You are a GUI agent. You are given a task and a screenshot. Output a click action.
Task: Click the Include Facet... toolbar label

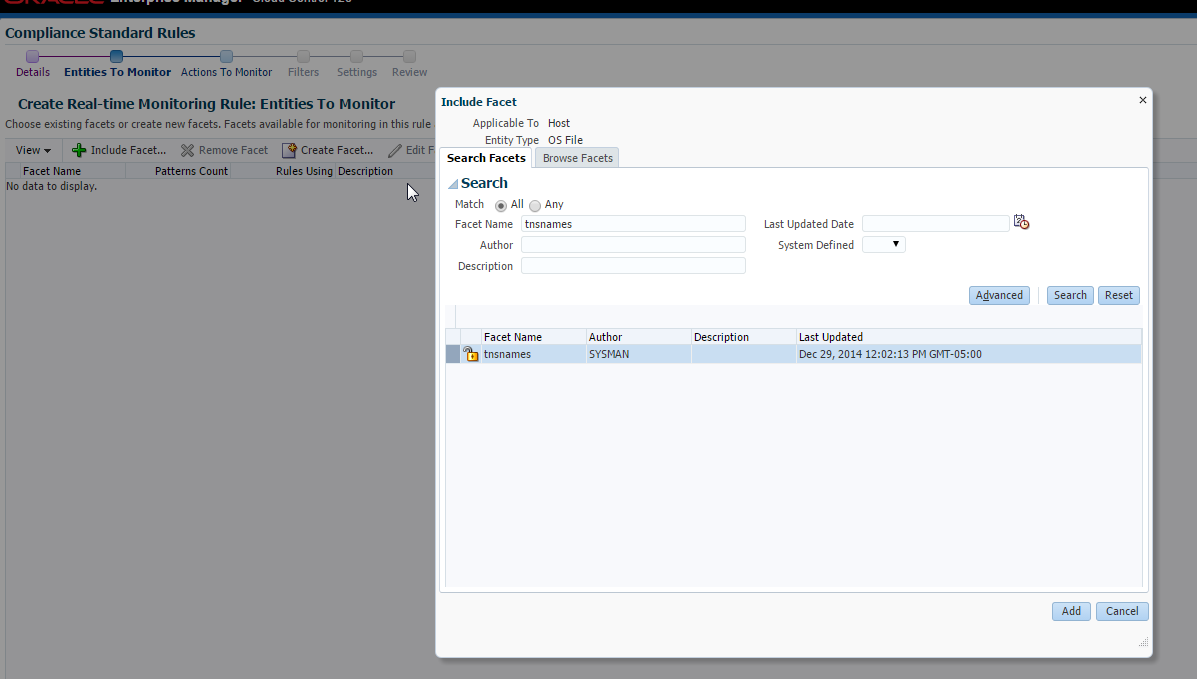click(128, 150)
